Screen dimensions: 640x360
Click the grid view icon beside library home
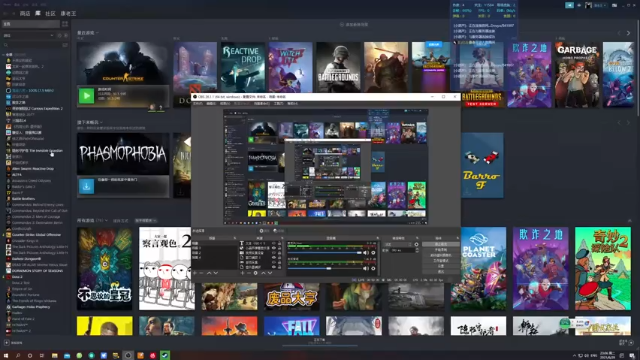point(65,24)
